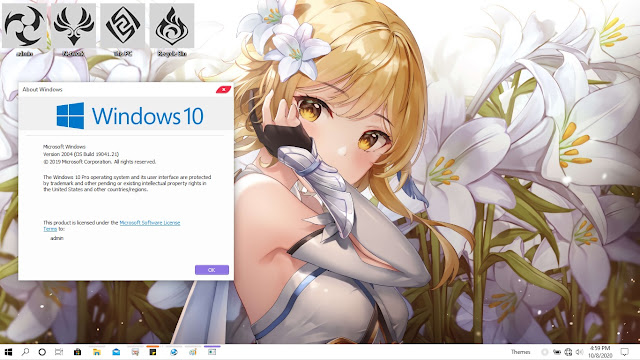Click the battery tray icon
Screen dimensions: 640x360
557,352
